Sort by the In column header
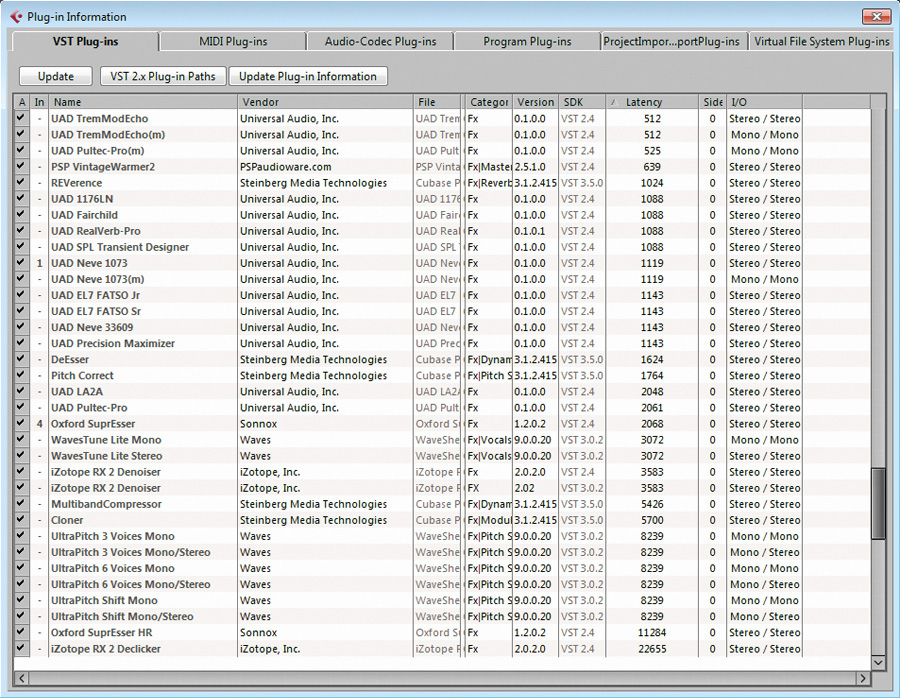The height and width of the screenshot is (698, 900). tap(39, 102)
